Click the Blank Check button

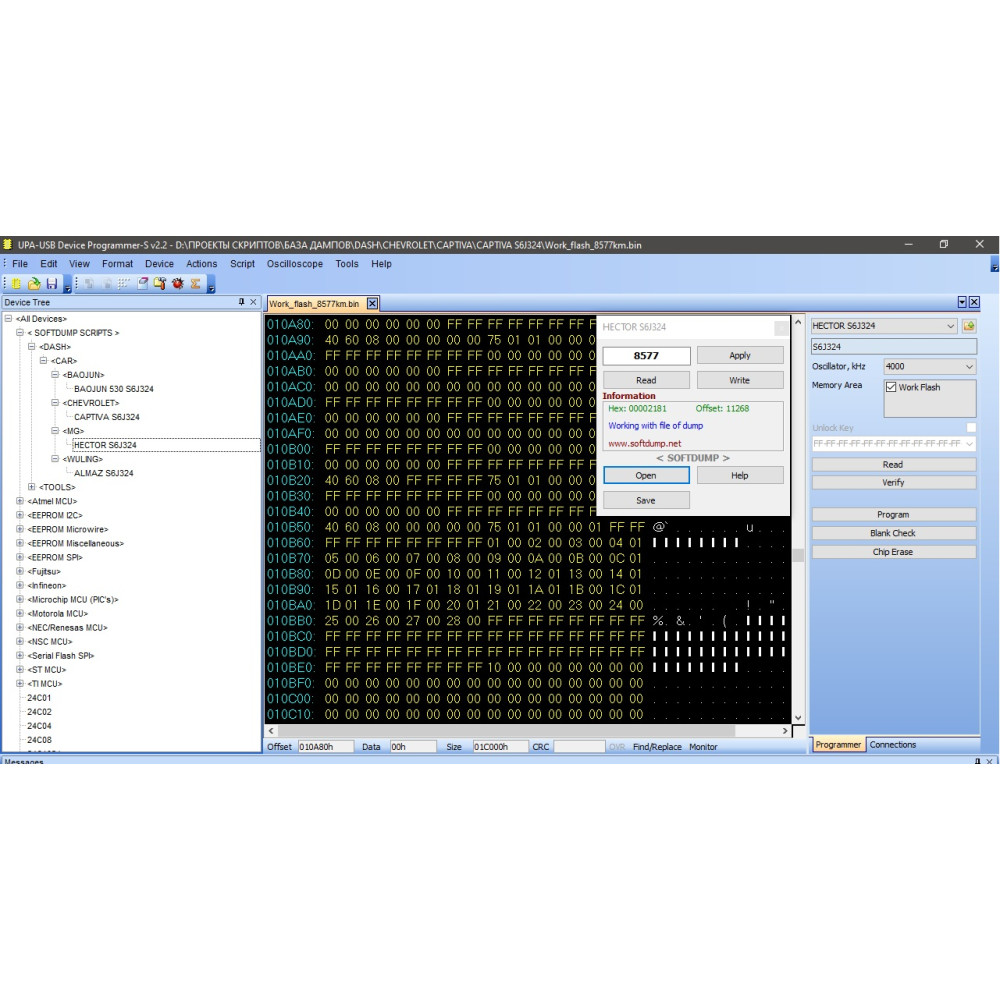coord(893,533)
